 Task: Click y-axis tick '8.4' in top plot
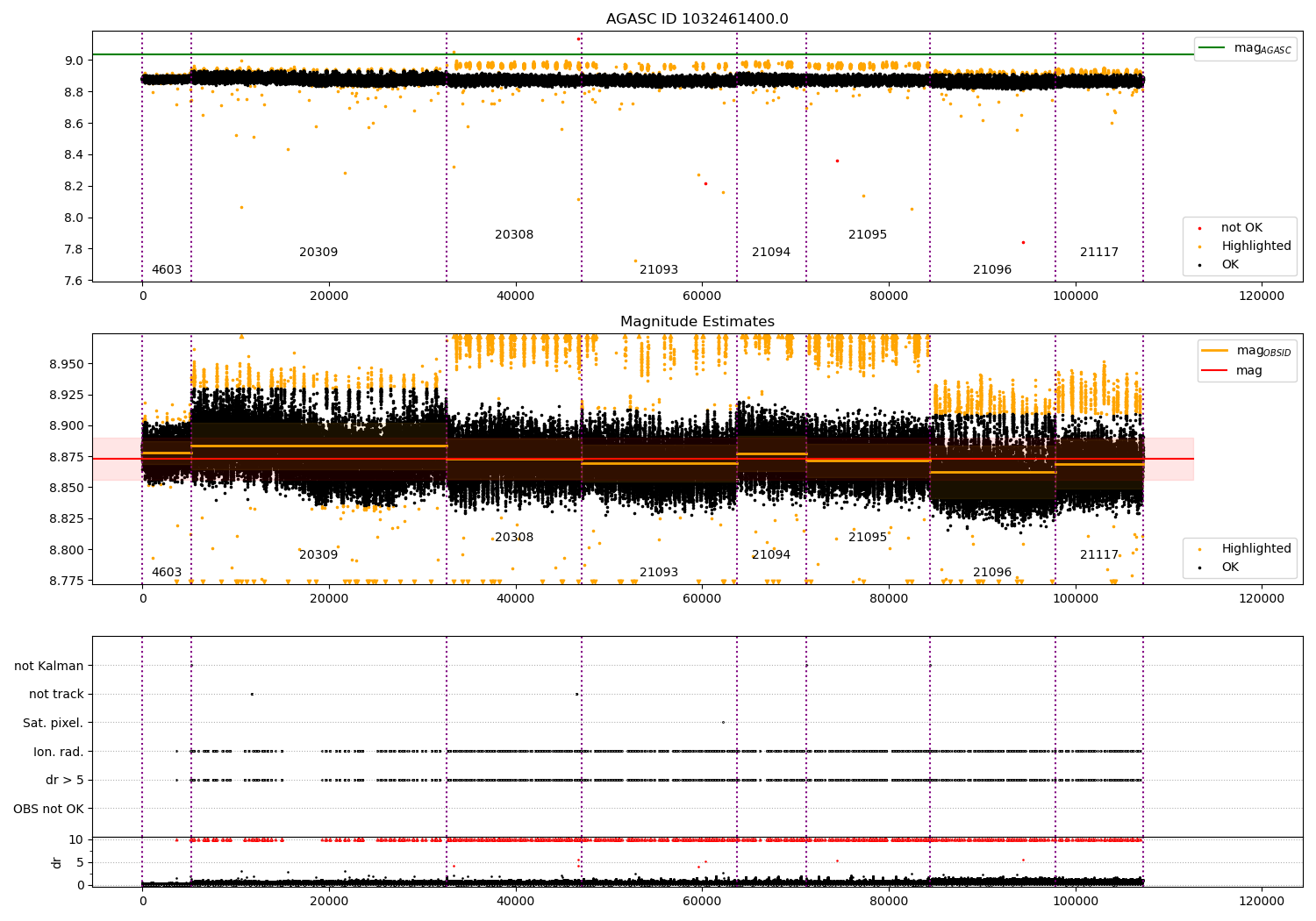point(75,155)
